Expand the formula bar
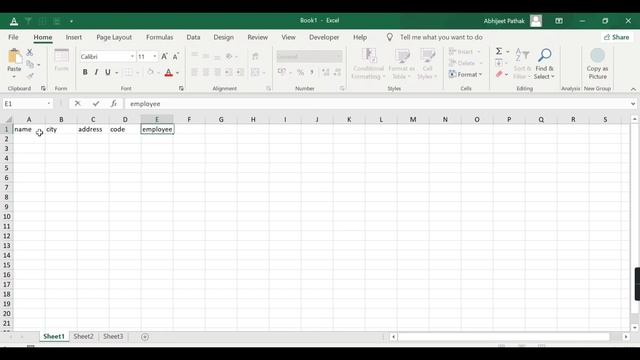Image resolution: width=640 pixels, height=360 pixels. point(633,104)
